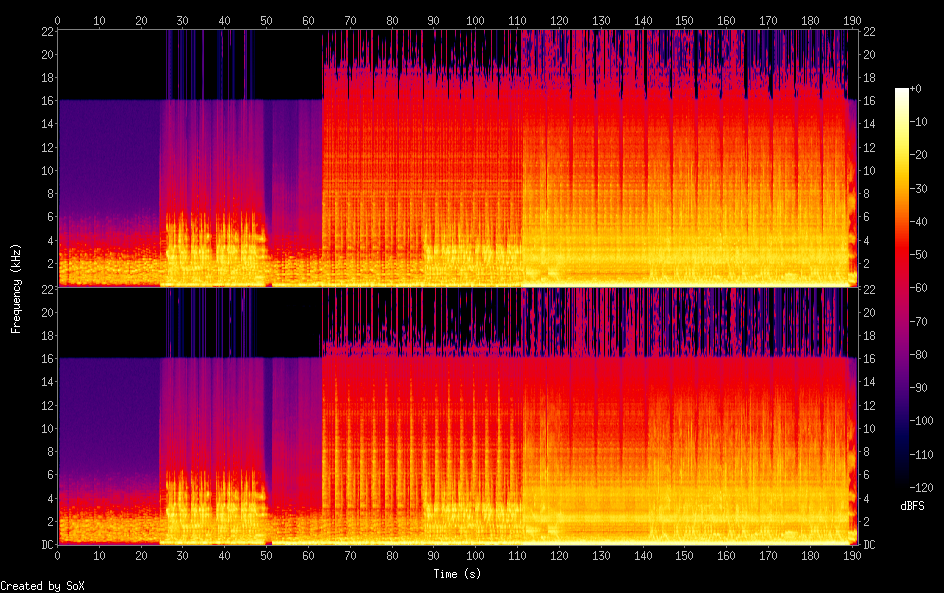Click the 10 kHz label right of lower channel
This screenshot has height=593, width=944.
coord(869,428)
